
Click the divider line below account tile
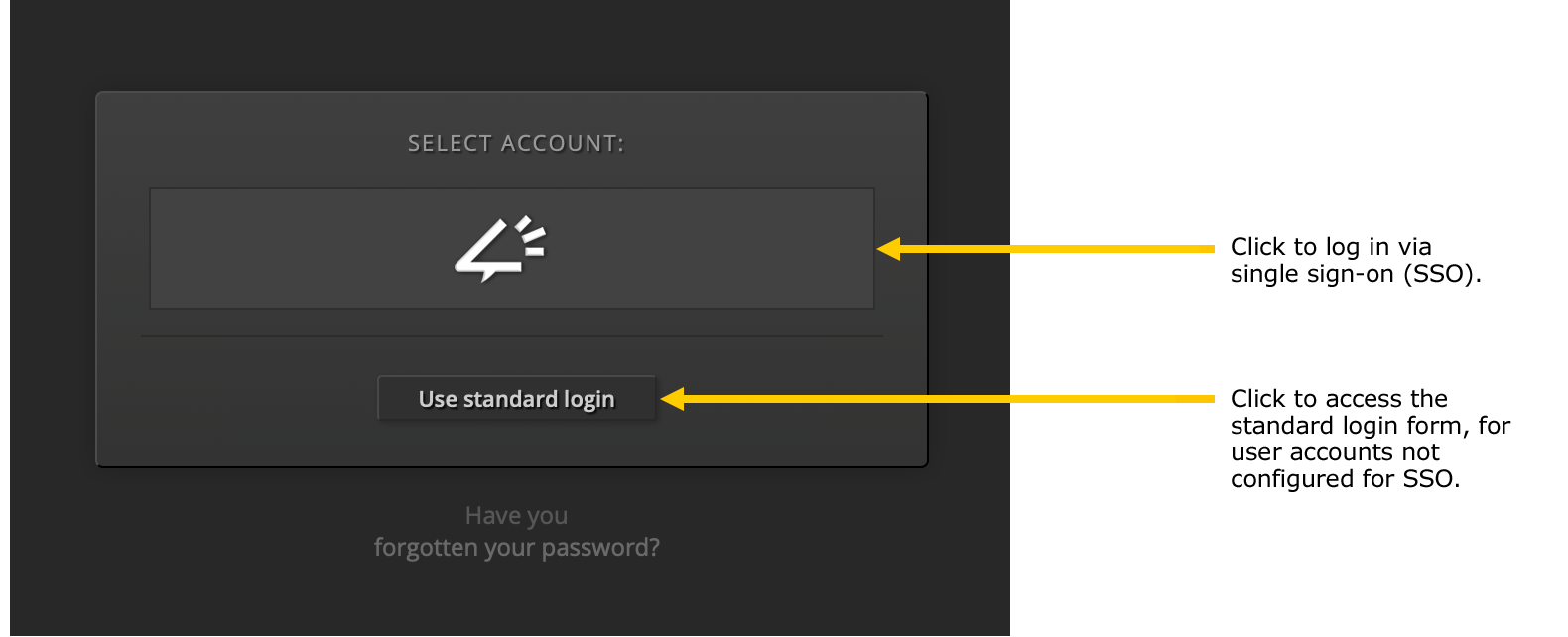(512, 336)
